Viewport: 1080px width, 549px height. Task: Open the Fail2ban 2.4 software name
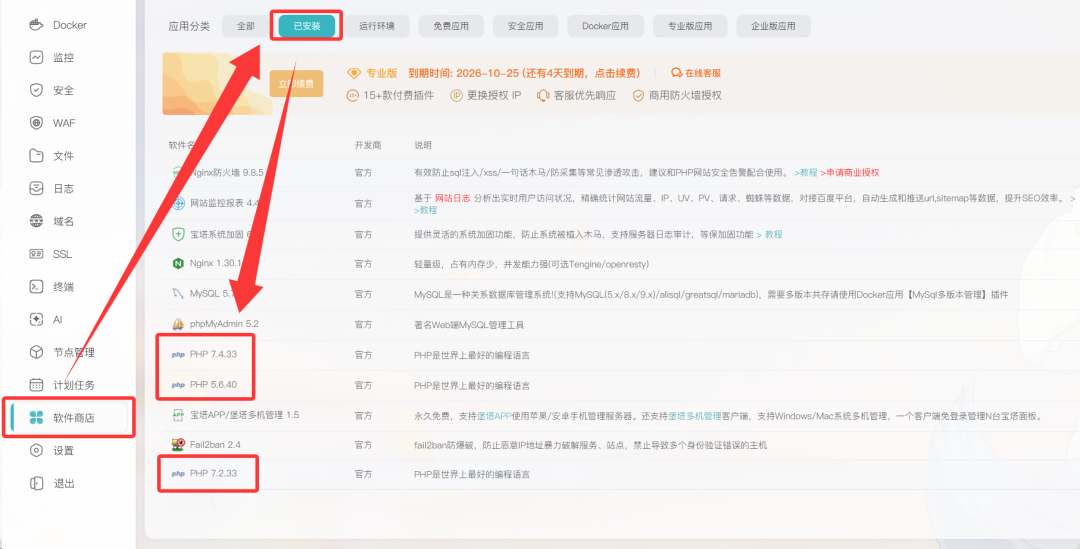215,445
